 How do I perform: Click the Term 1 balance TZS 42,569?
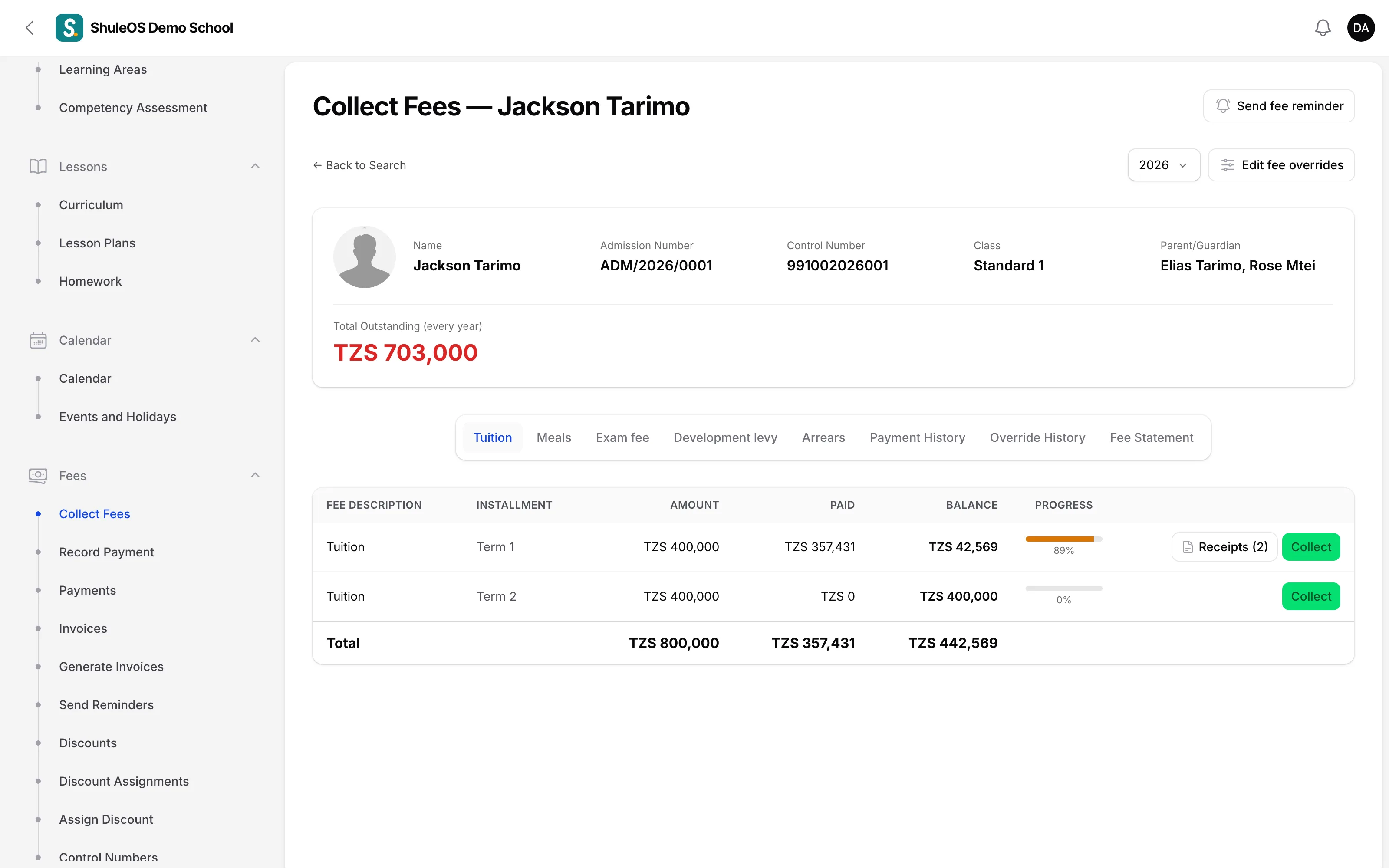pos(963,547)
